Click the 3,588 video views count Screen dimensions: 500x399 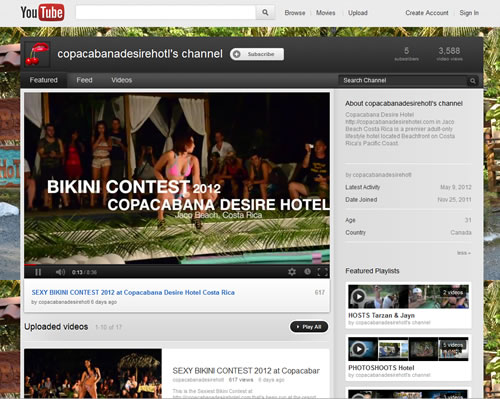(x=449, y=54)
